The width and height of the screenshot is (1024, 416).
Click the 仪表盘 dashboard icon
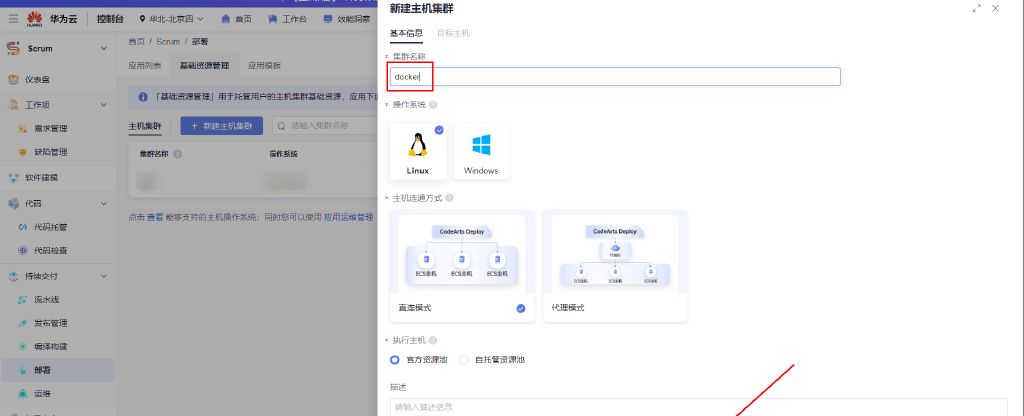pos(13,80)
